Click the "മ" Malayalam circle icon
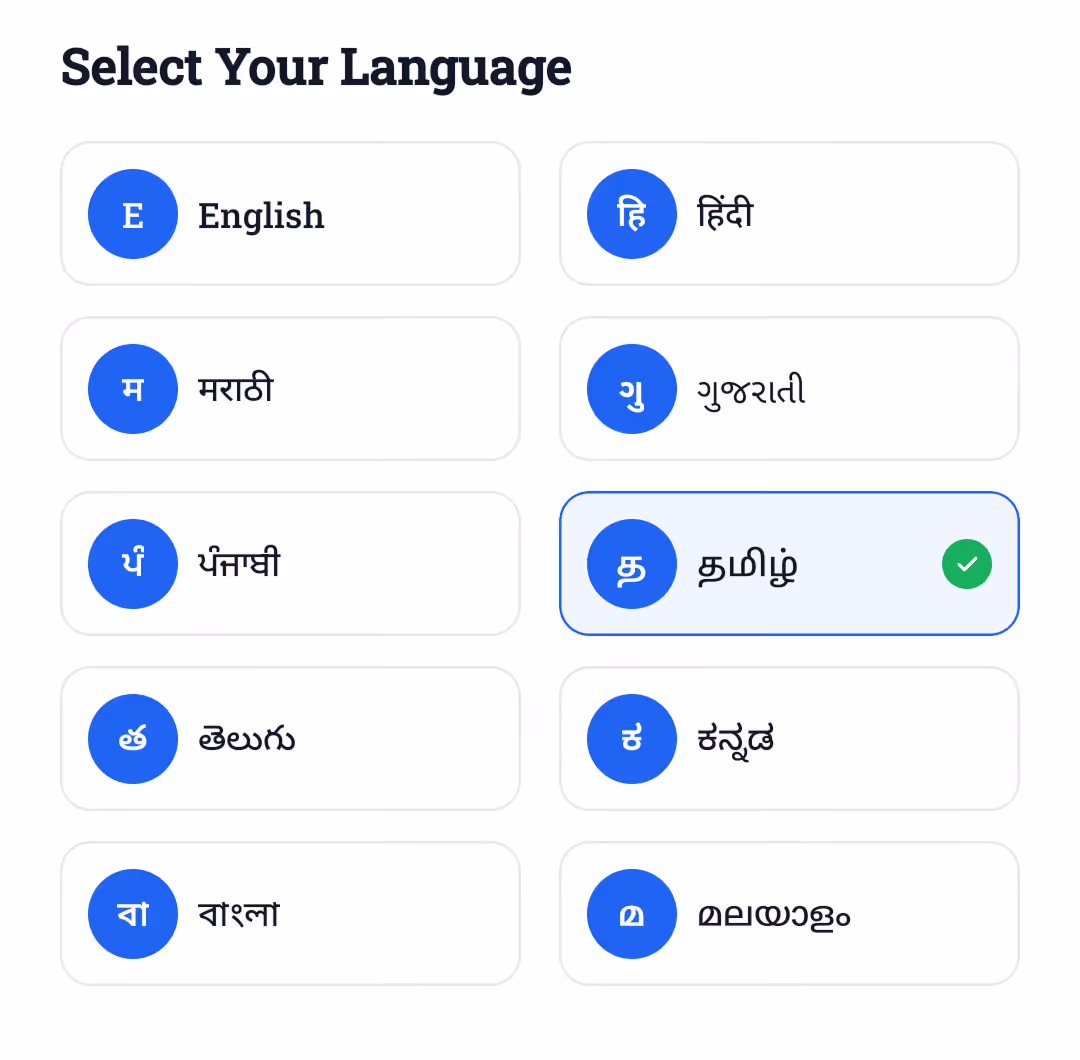 click(631, 913)
